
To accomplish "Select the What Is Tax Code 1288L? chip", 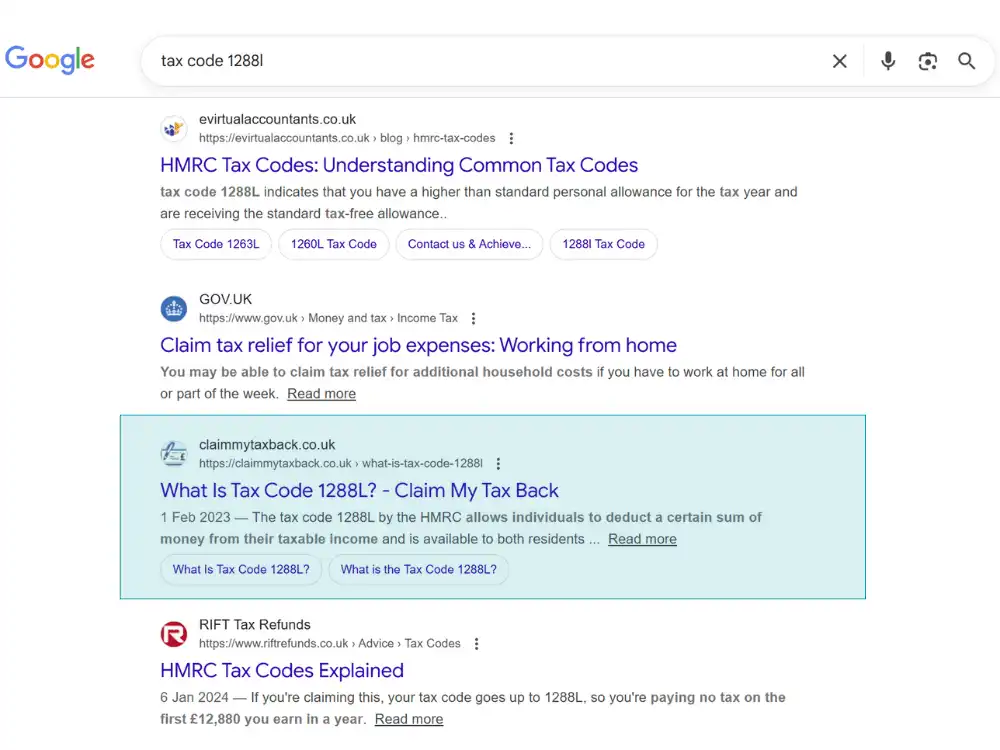I will [x=240, y=569].
